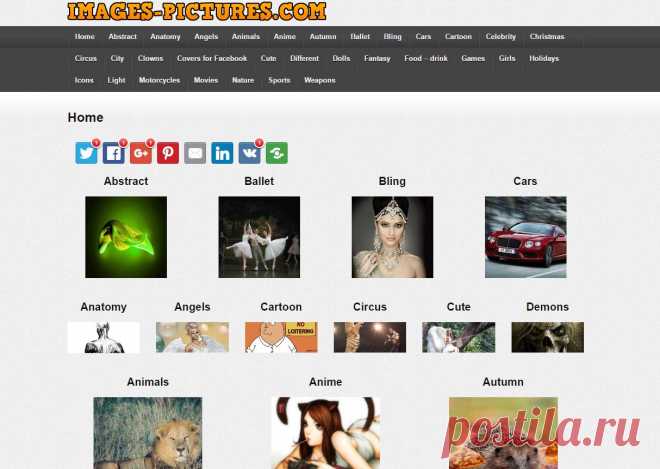Click the Facebook share icon

click(x=114, y=152)
